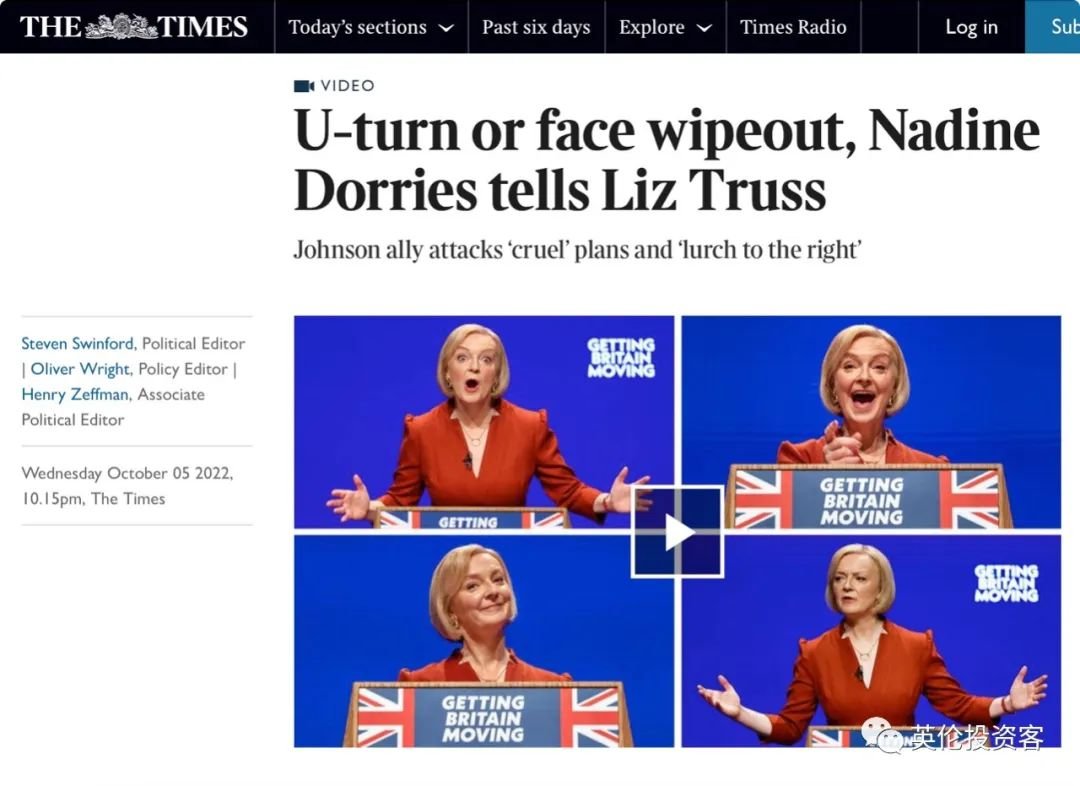
Task: Click the bottom-left smiling Truss photo
Action: (x=484, y=641)
